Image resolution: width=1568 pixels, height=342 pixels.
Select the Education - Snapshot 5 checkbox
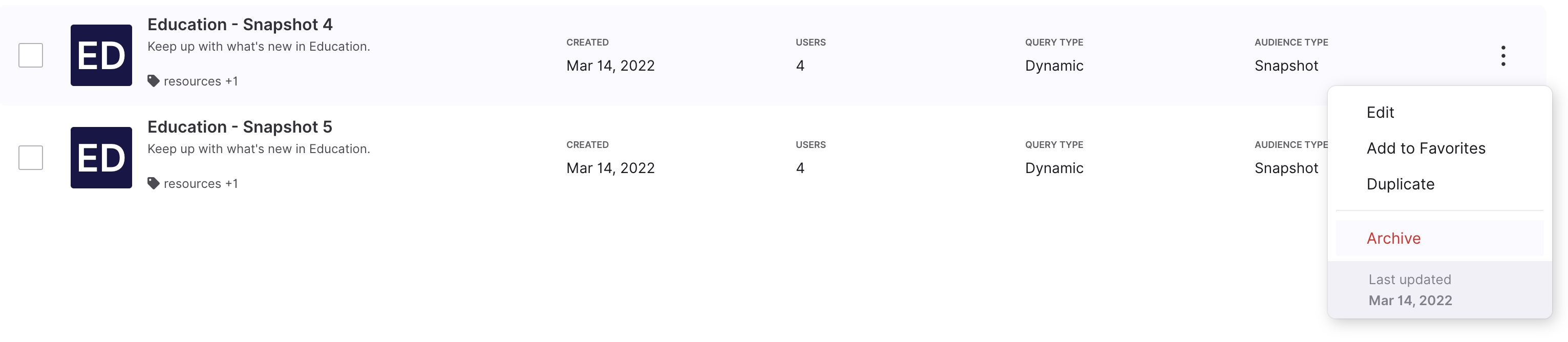click(30, 158)
